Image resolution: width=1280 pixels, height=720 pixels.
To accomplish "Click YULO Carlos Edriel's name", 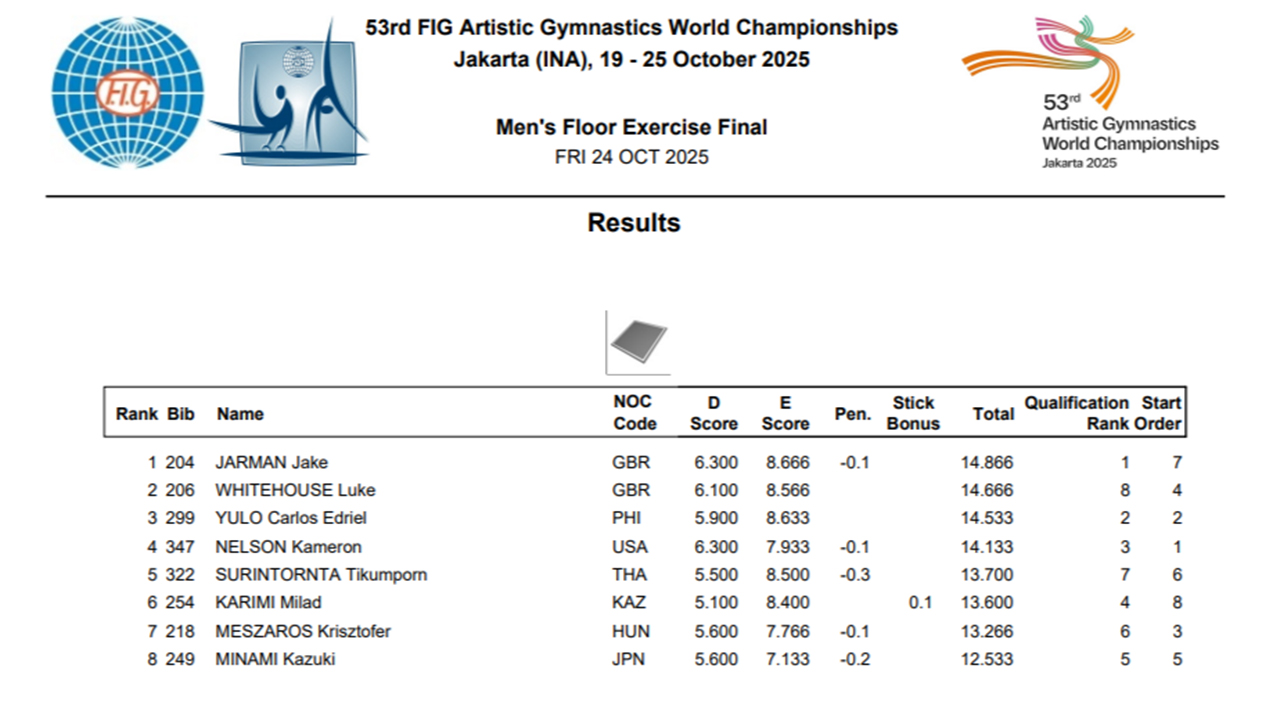I will tap(291, 518).
